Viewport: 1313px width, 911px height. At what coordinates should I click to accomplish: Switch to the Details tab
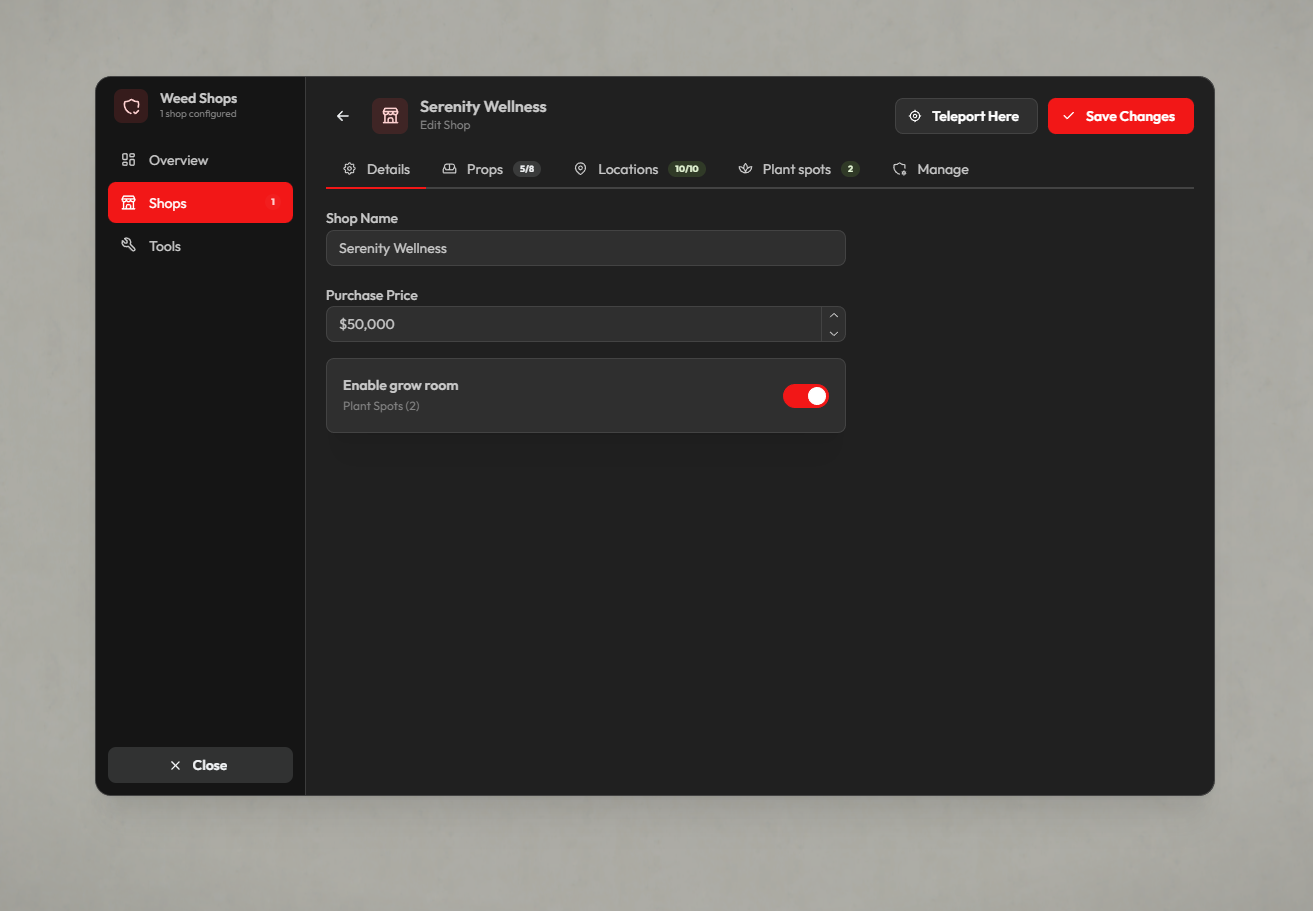tap(376, 169)
